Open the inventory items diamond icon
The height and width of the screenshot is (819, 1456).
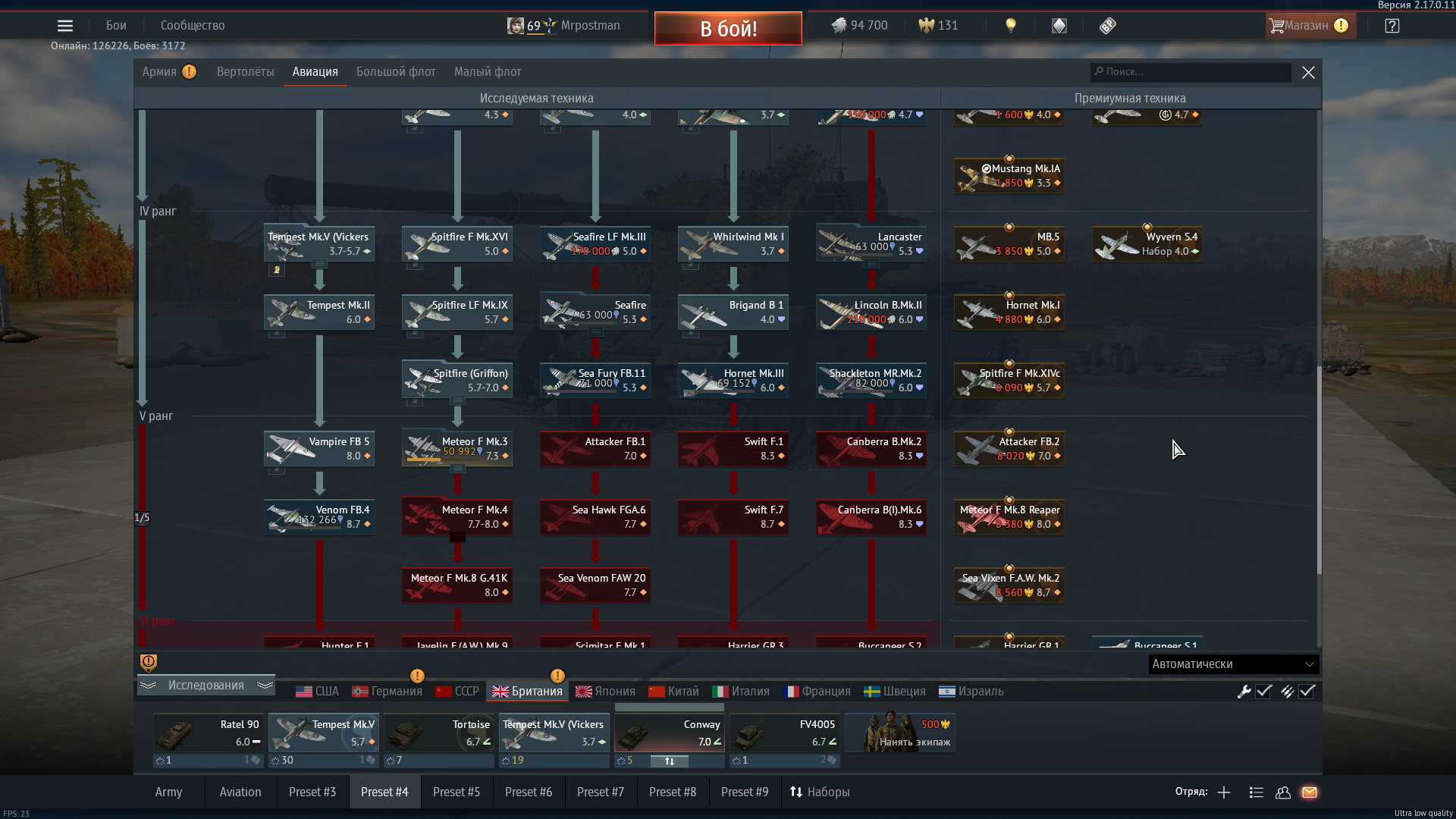click(1059, 26)
